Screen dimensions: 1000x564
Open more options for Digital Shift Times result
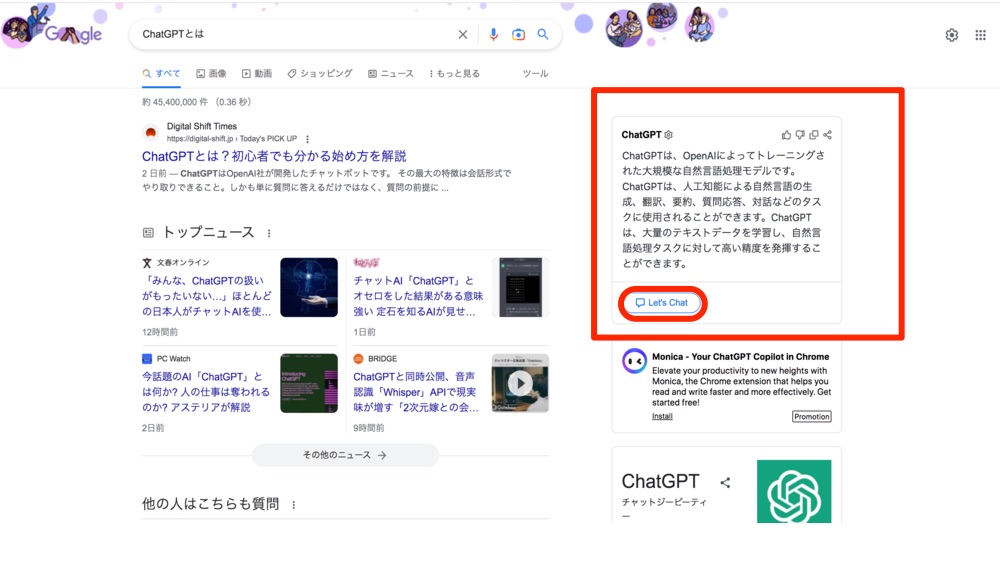[307, 139]
